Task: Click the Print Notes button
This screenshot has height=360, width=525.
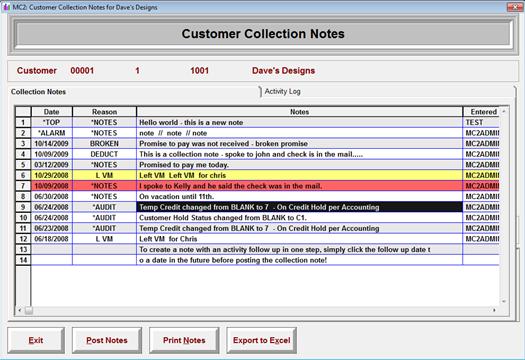Action: pos(184,340)
